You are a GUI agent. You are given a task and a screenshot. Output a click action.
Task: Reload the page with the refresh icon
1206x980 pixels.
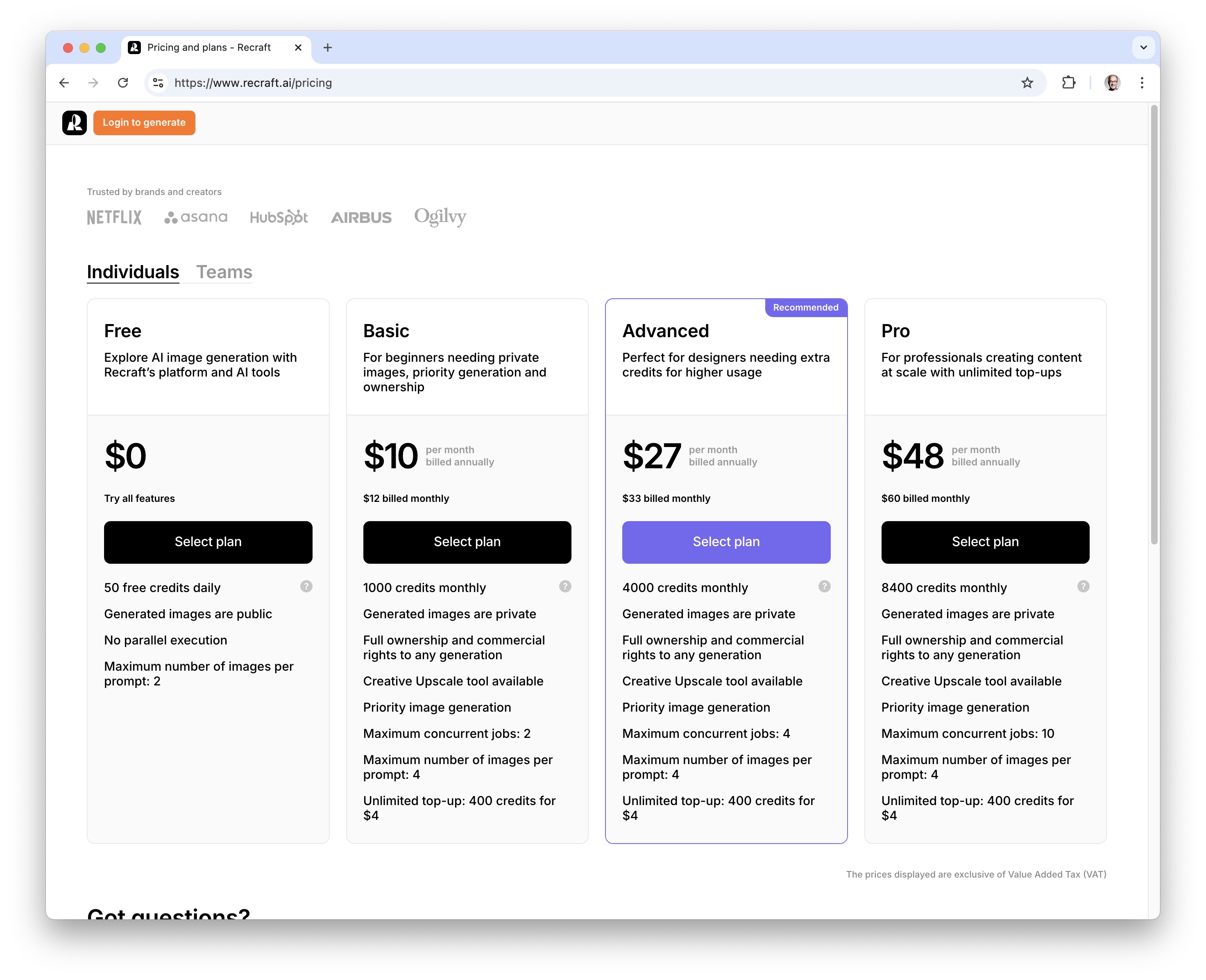click(x=122, y=83)
